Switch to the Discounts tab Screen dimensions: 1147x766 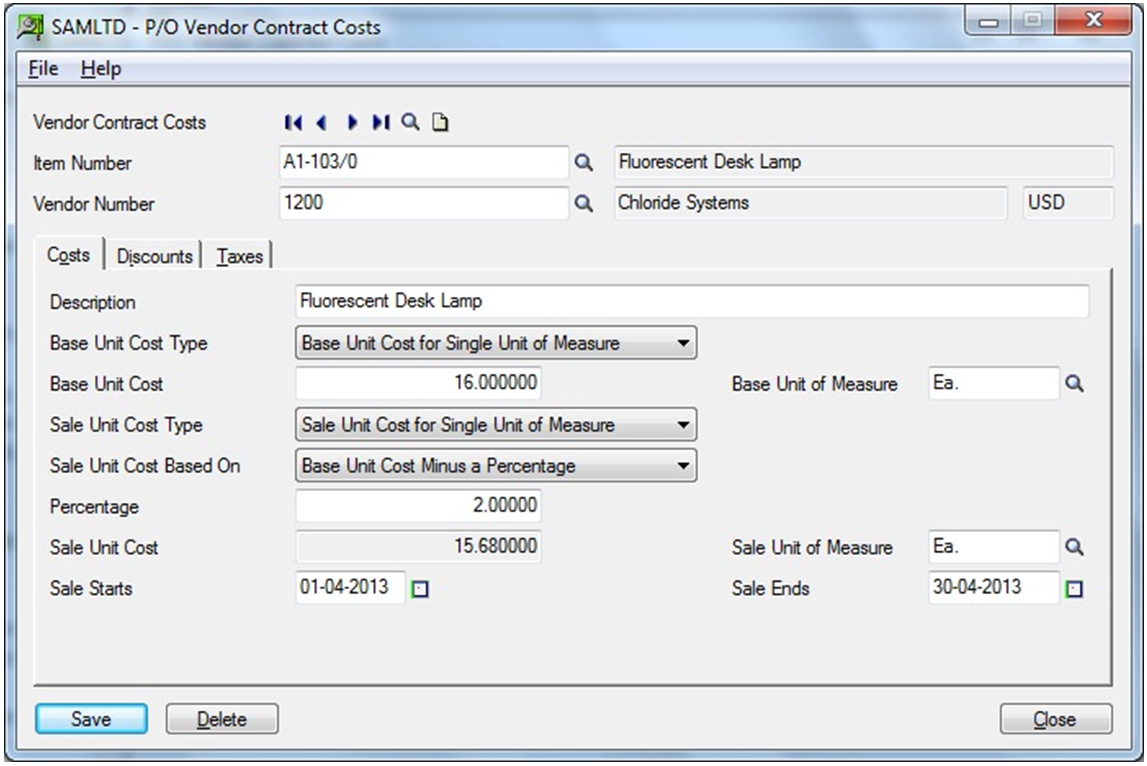tap(154, 256)
